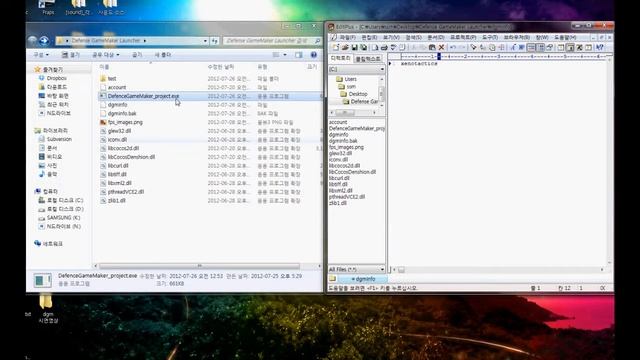Select libcurl.dll in EditPlus file list
Viewport: 640px width, 360px height.
click(339, 178)
